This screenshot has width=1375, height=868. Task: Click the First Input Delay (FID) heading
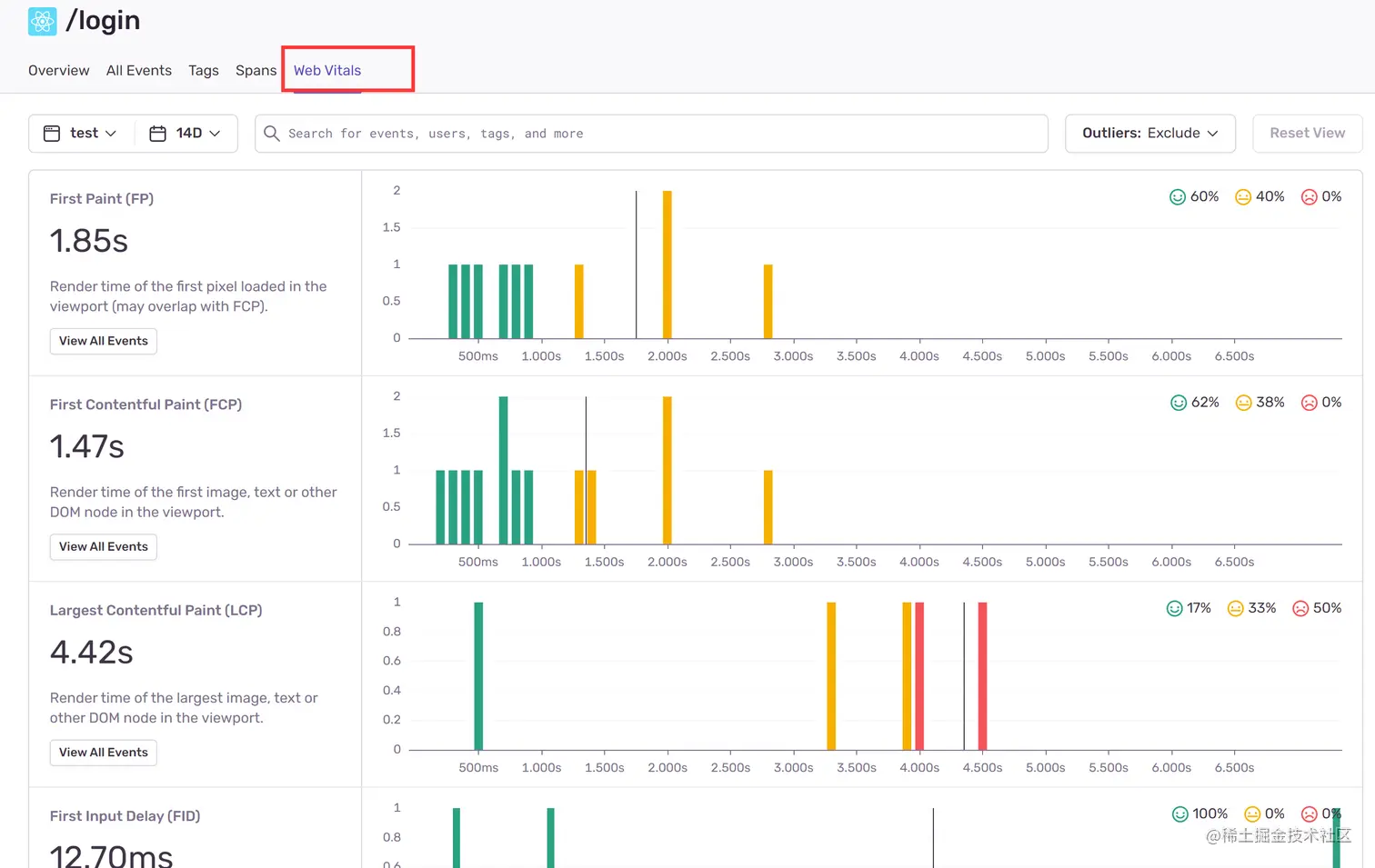pyautogui.click(x=125, y=816)
